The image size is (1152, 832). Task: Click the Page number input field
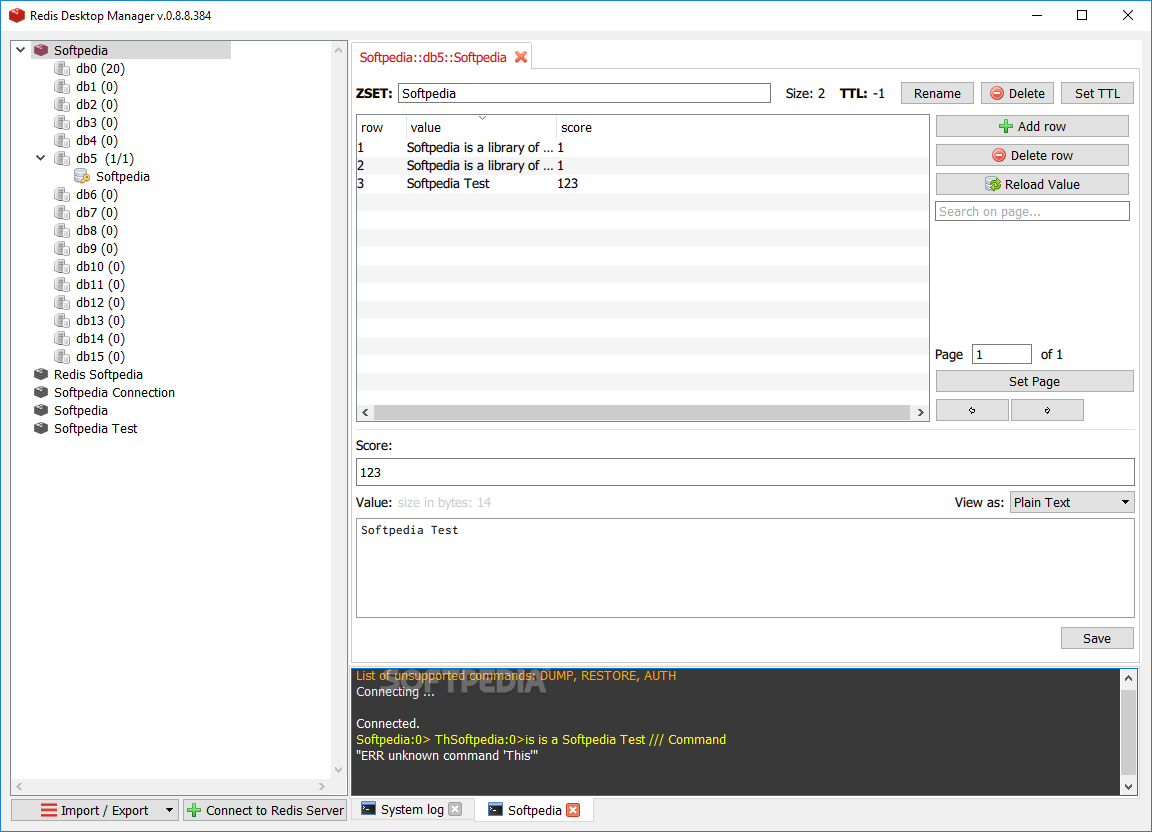click(1001, 354)
